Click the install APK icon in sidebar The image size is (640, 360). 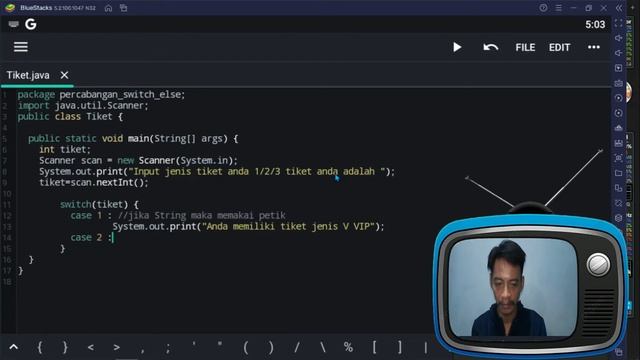618,143
